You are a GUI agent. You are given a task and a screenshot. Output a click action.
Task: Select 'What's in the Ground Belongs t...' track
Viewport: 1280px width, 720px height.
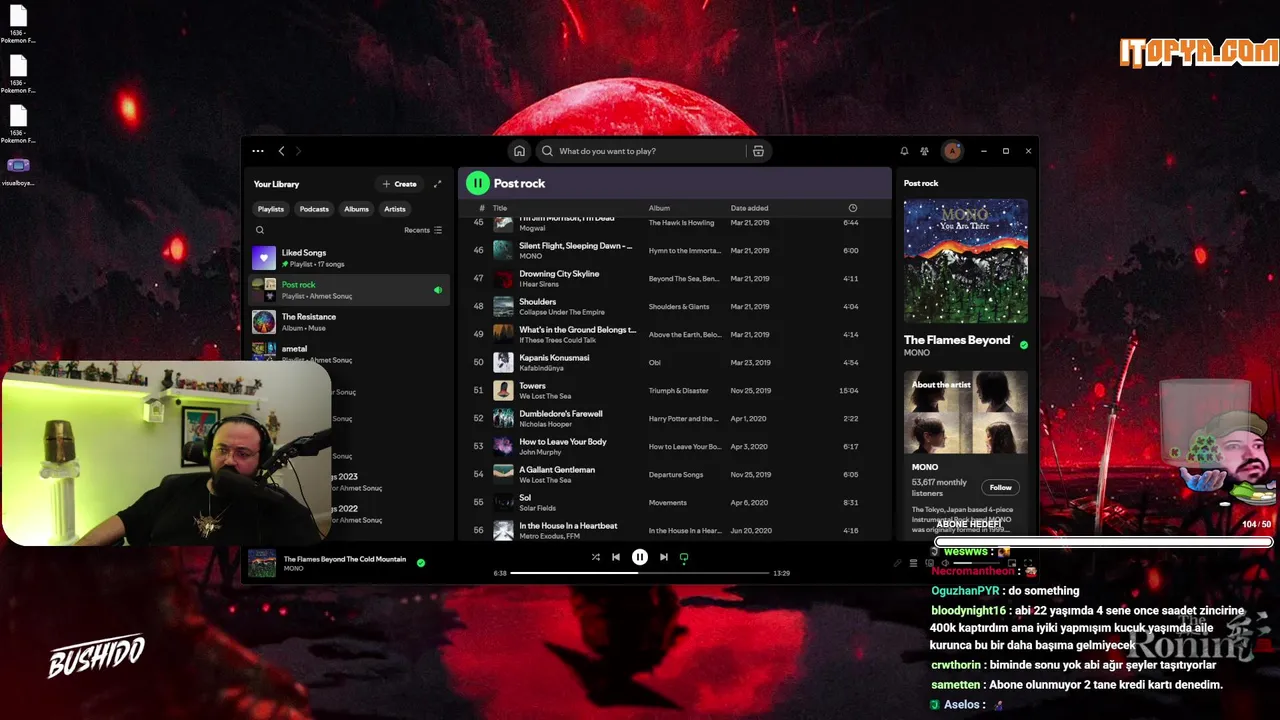[x=675, y=335]
